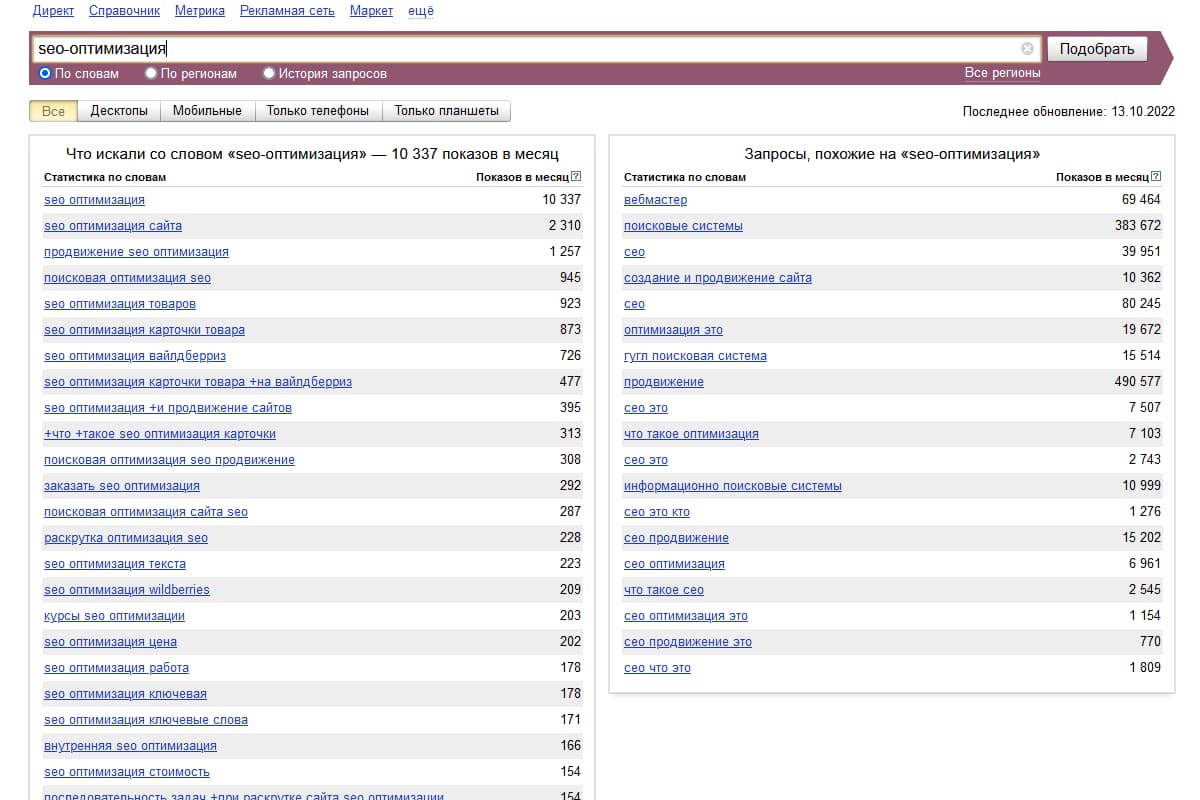Select the 'По регионам' radio button

151,73
